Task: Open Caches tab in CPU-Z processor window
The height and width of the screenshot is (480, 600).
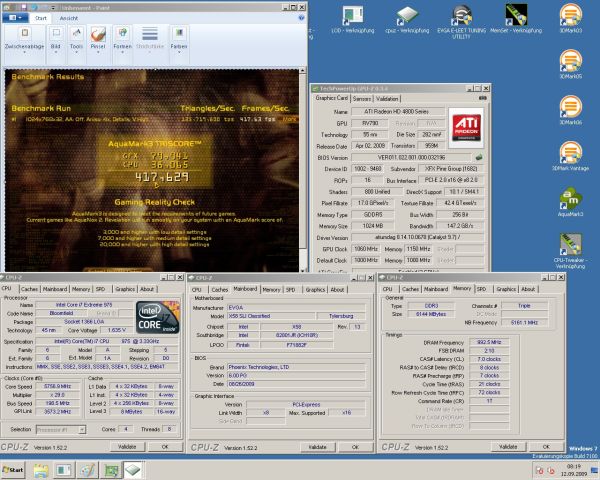Action: click(x=29, y=289)
